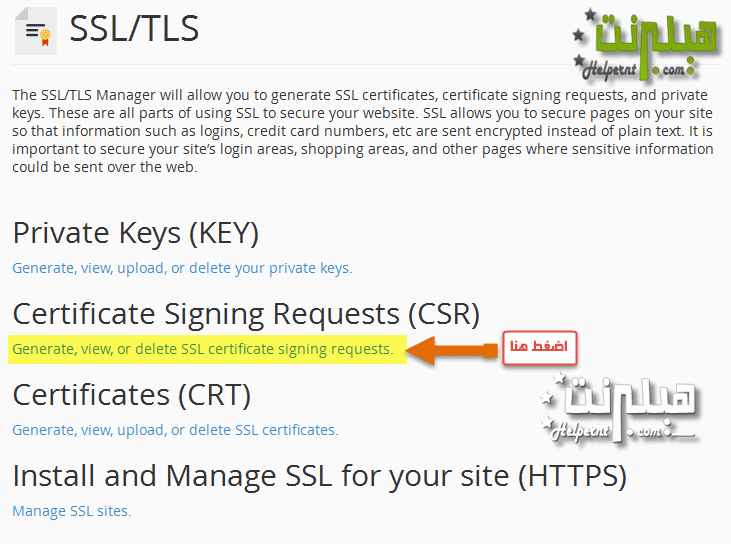Open the SSL certificates upload link

pyautogui.click(x=175, y=430)
